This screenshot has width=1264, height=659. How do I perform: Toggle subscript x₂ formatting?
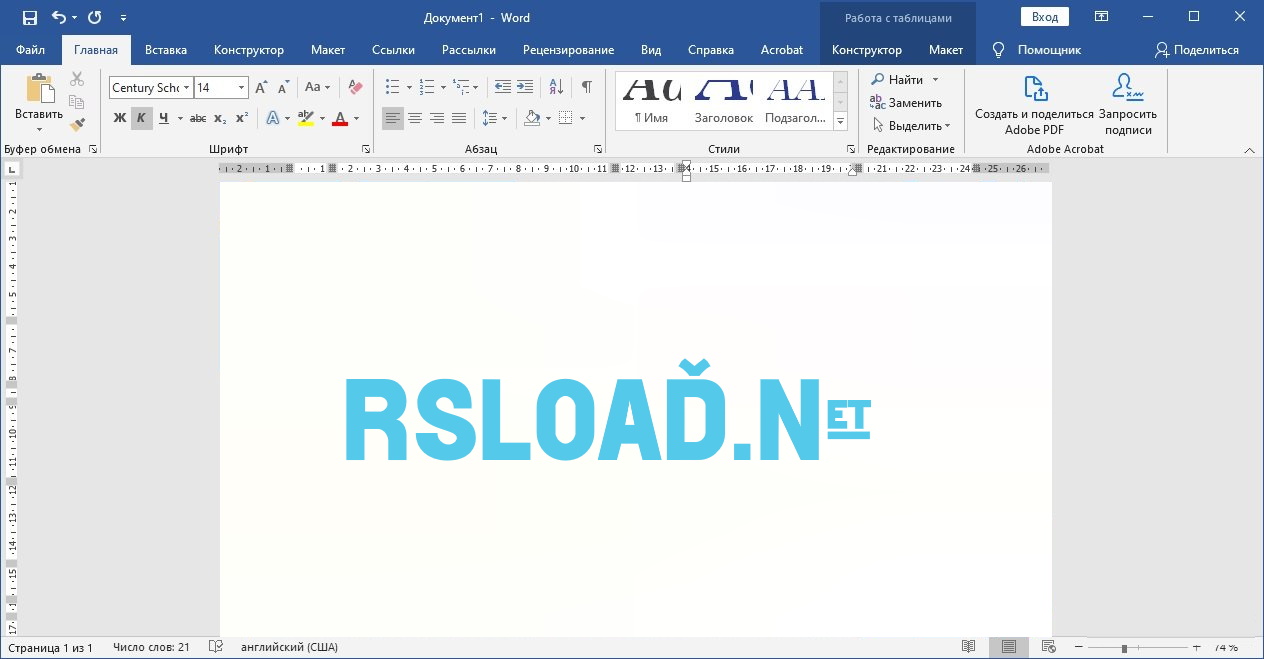click(220, 118)
